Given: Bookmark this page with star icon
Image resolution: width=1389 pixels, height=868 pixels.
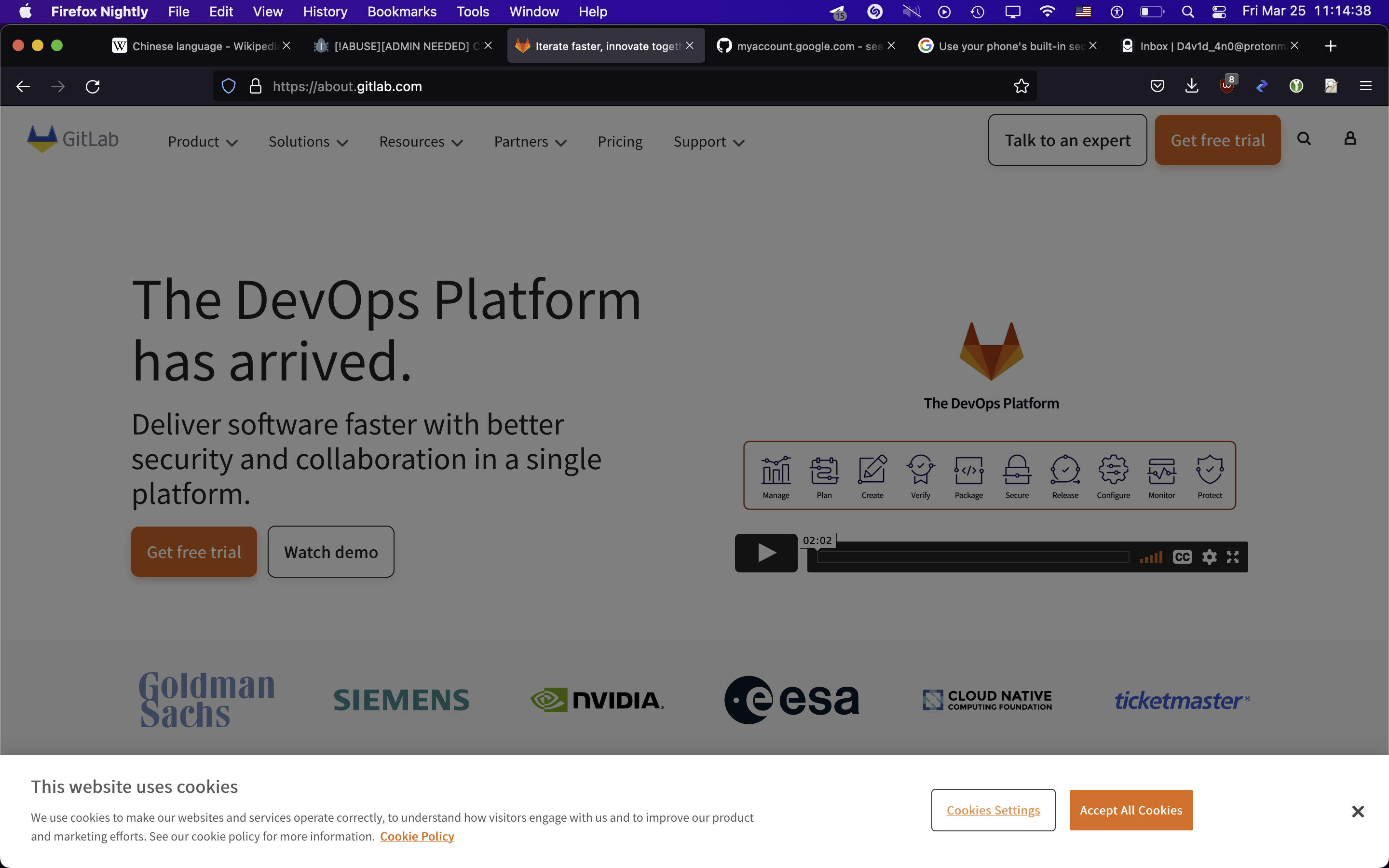Looking at the screenshot, I should pos(1021,86).
